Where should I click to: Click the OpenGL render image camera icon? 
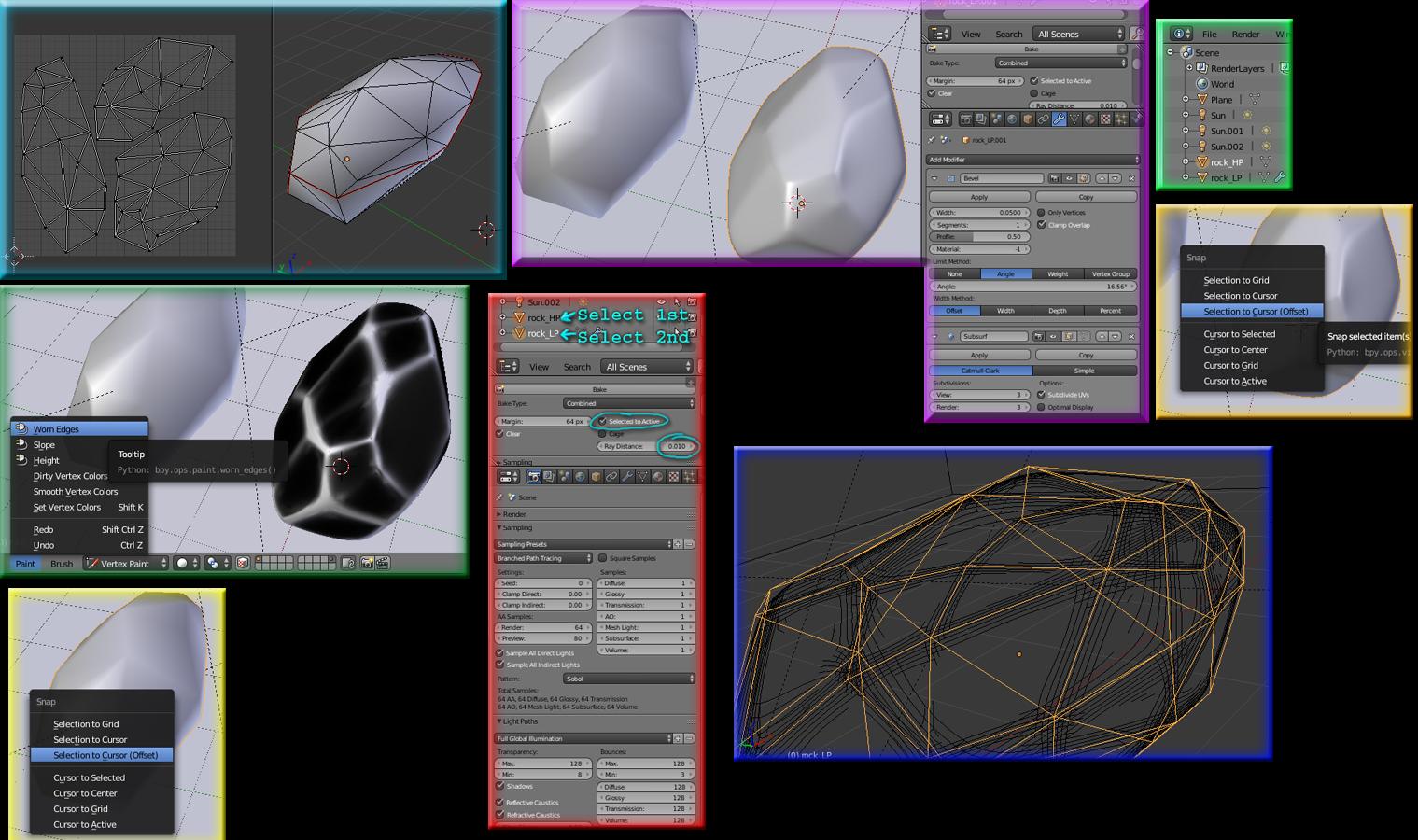[x=367, y=563]
